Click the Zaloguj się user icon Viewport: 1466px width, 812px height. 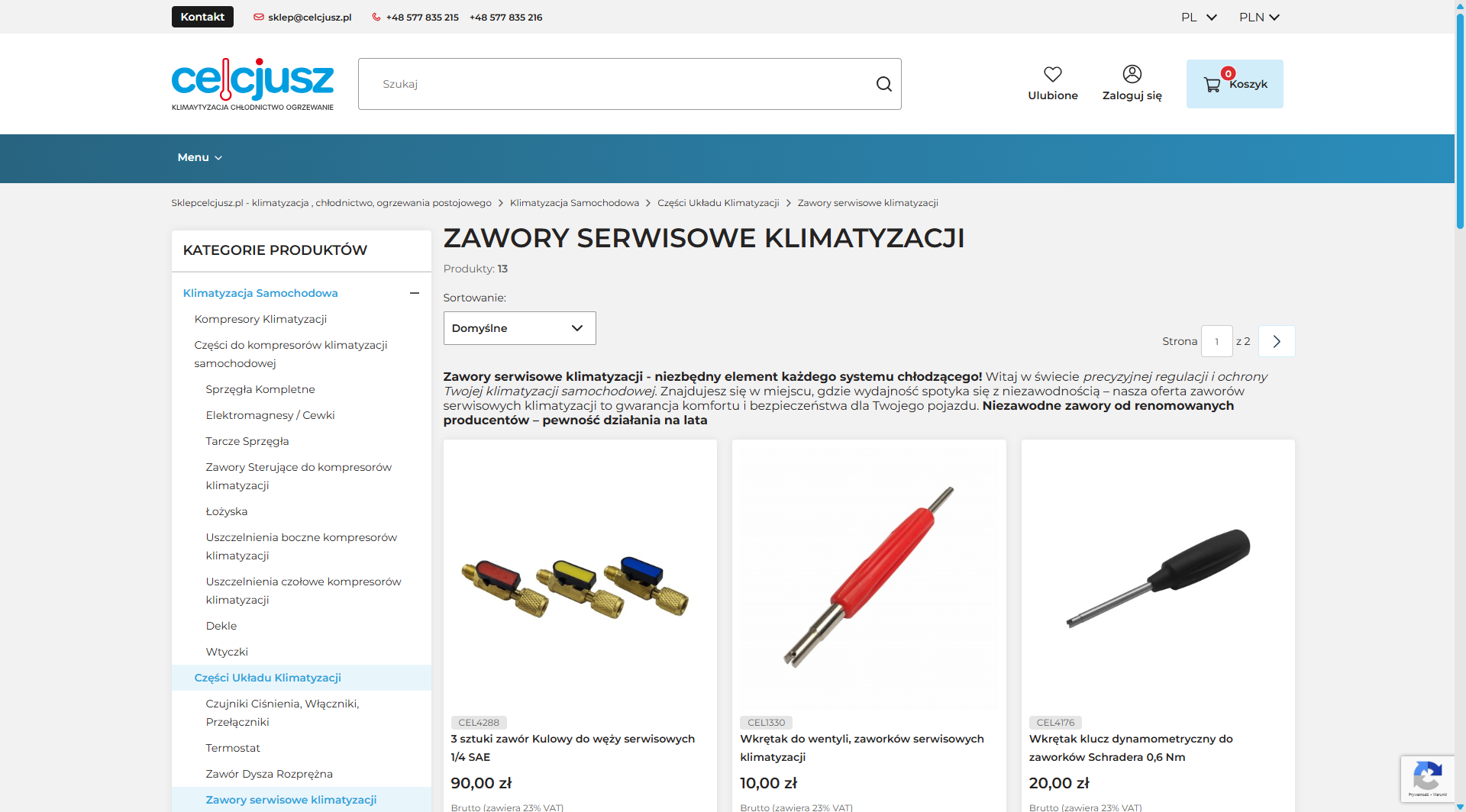point(1132,75)
